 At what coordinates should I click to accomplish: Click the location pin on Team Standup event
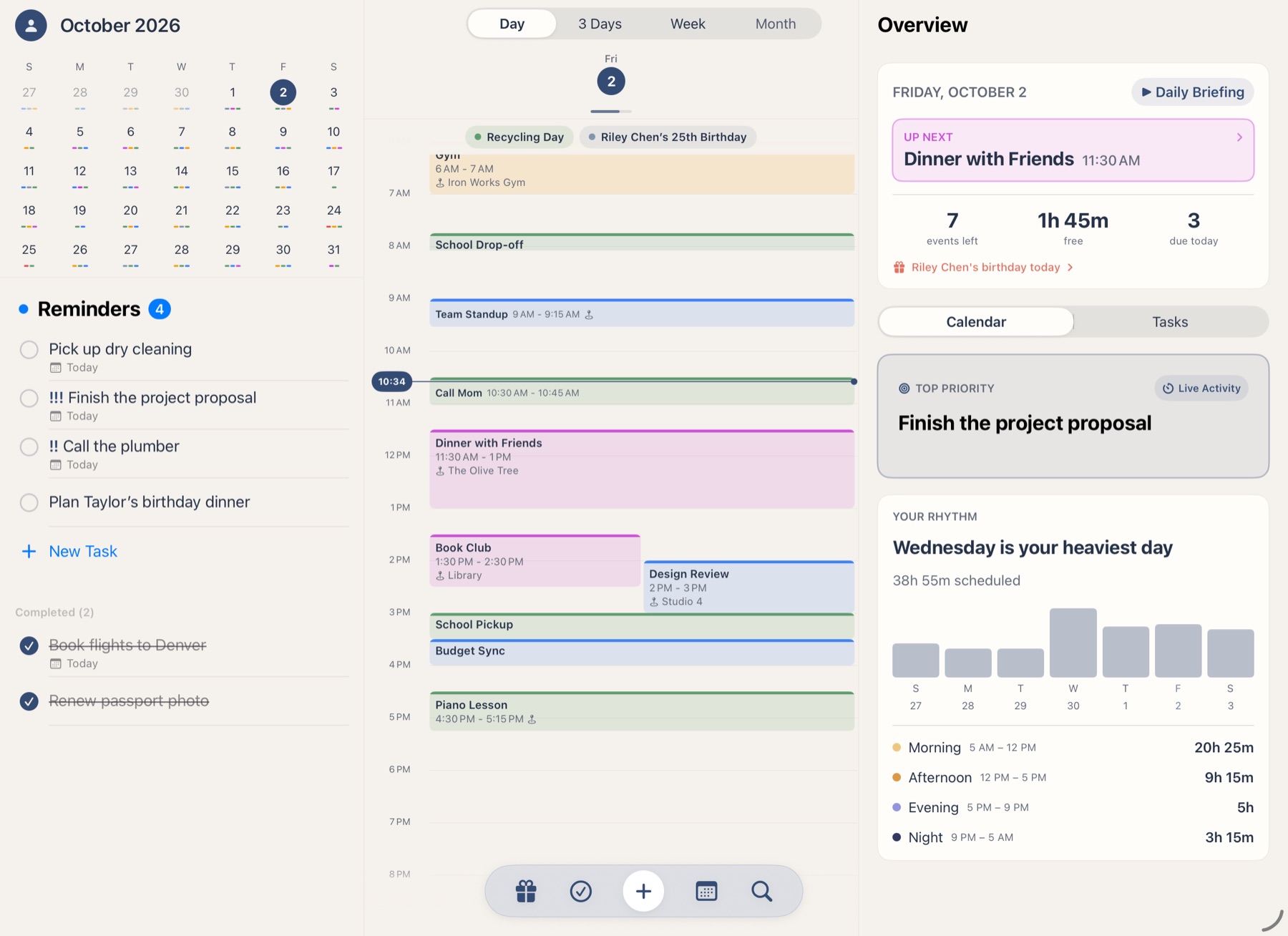pos(589,314)
